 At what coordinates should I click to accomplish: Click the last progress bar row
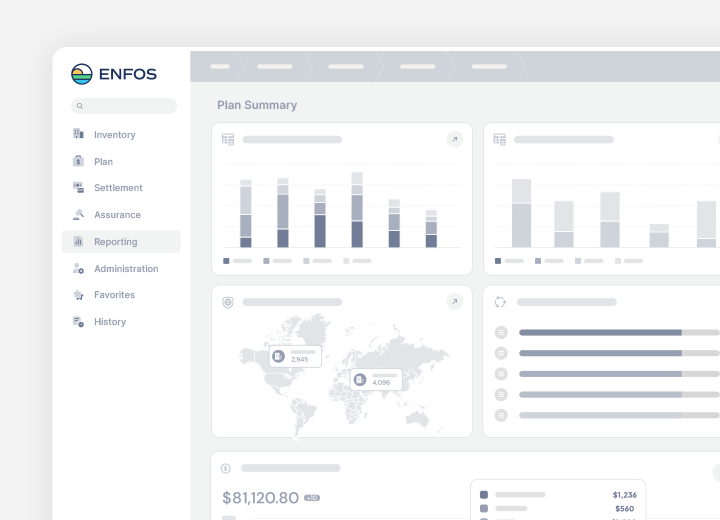619,415
